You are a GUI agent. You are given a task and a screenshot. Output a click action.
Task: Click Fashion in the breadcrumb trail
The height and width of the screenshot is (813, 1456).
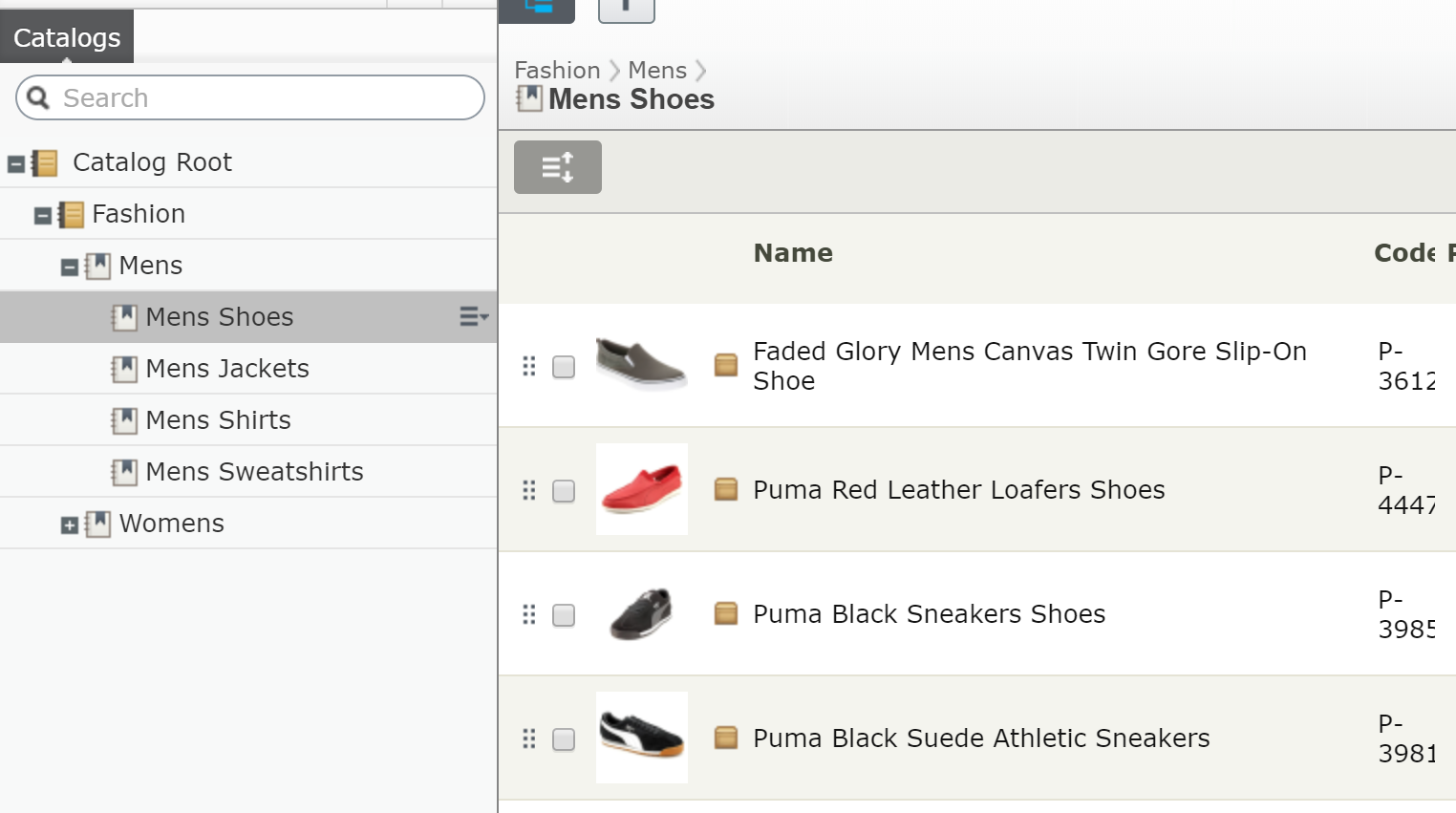point(557,70)
